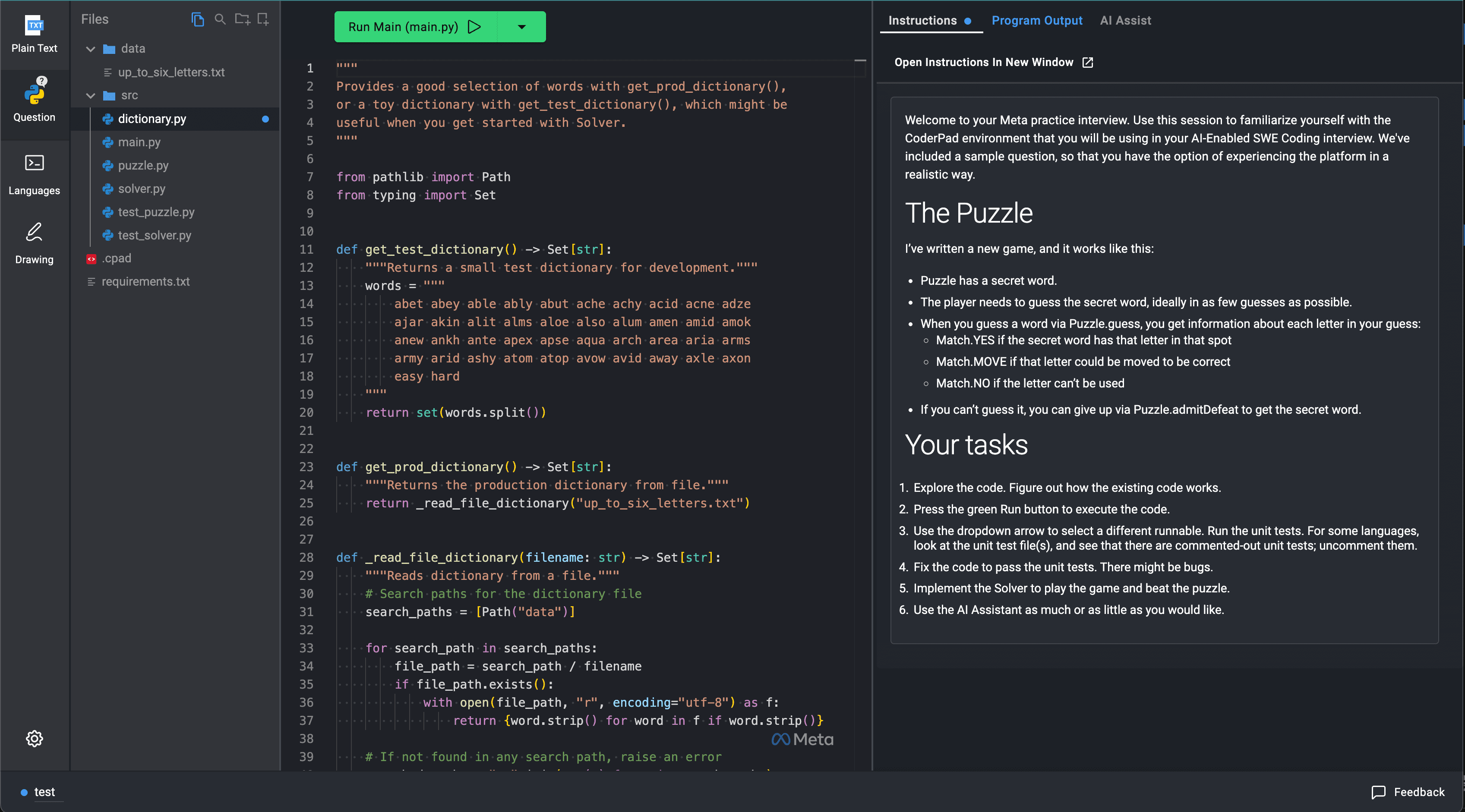The width and height of the screenshot is (1465, 812).
Task: Click the new folder icon
Action: click(242, 19)
